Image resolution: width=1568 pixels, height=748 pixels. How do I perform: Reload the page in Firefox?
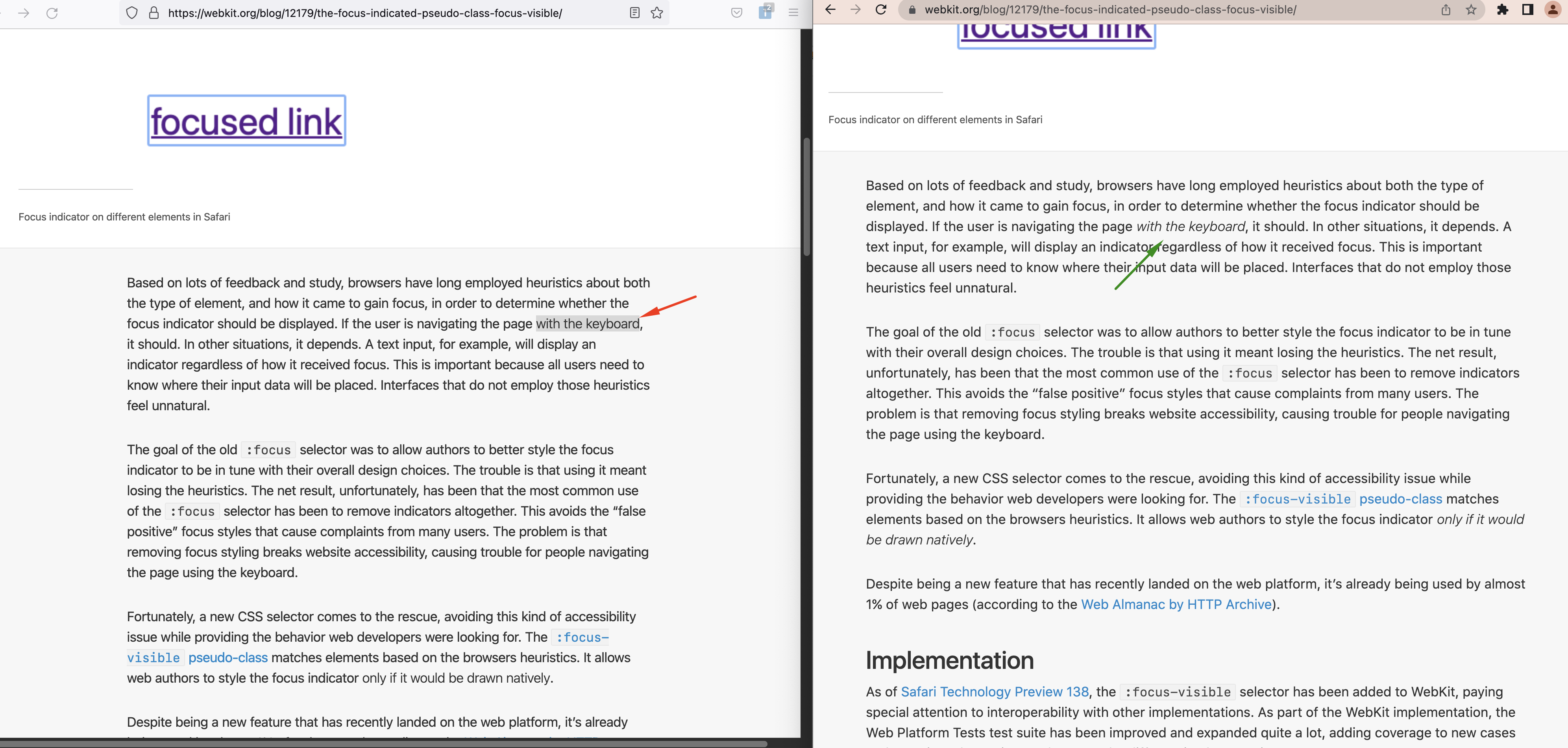tap(52, 12)
